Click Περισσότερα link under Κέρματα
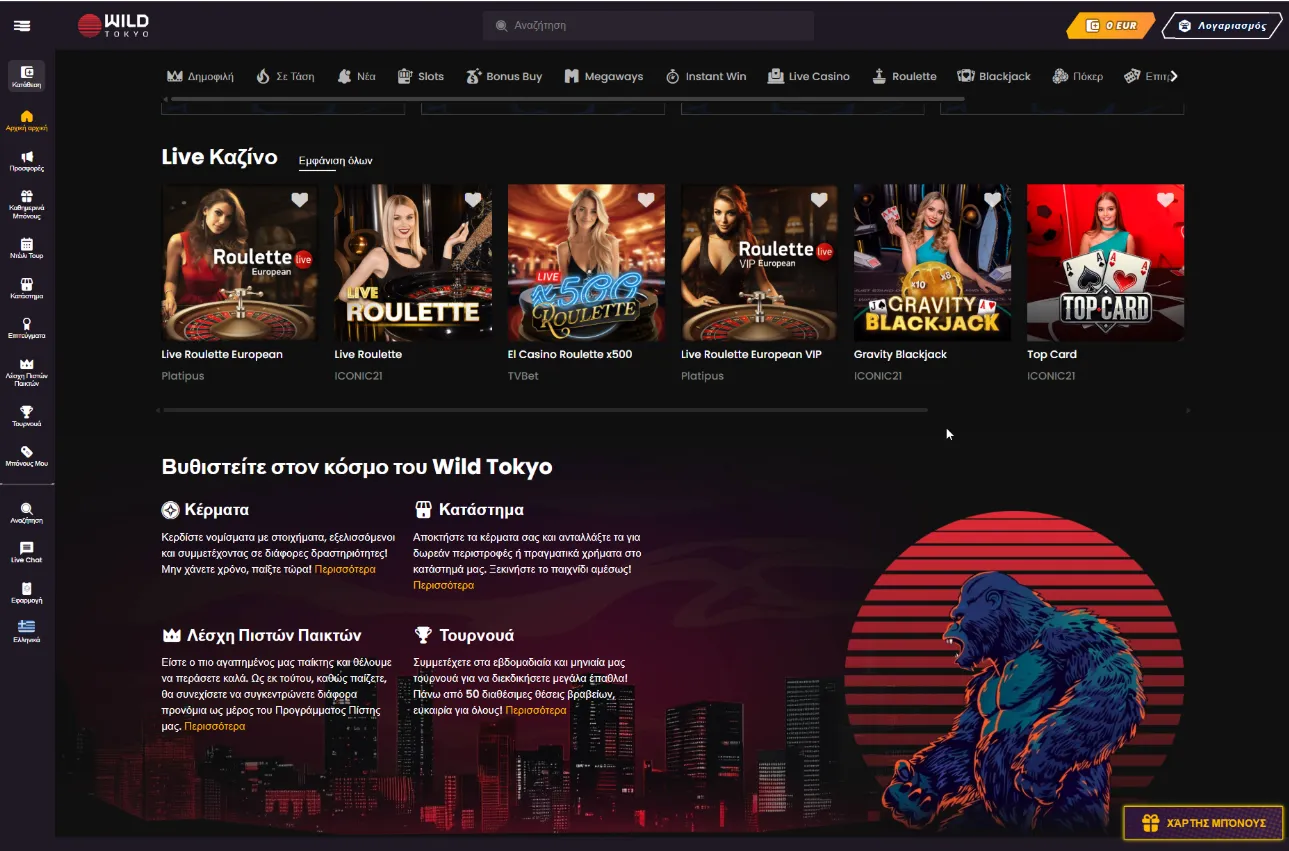 coord(345,569)
